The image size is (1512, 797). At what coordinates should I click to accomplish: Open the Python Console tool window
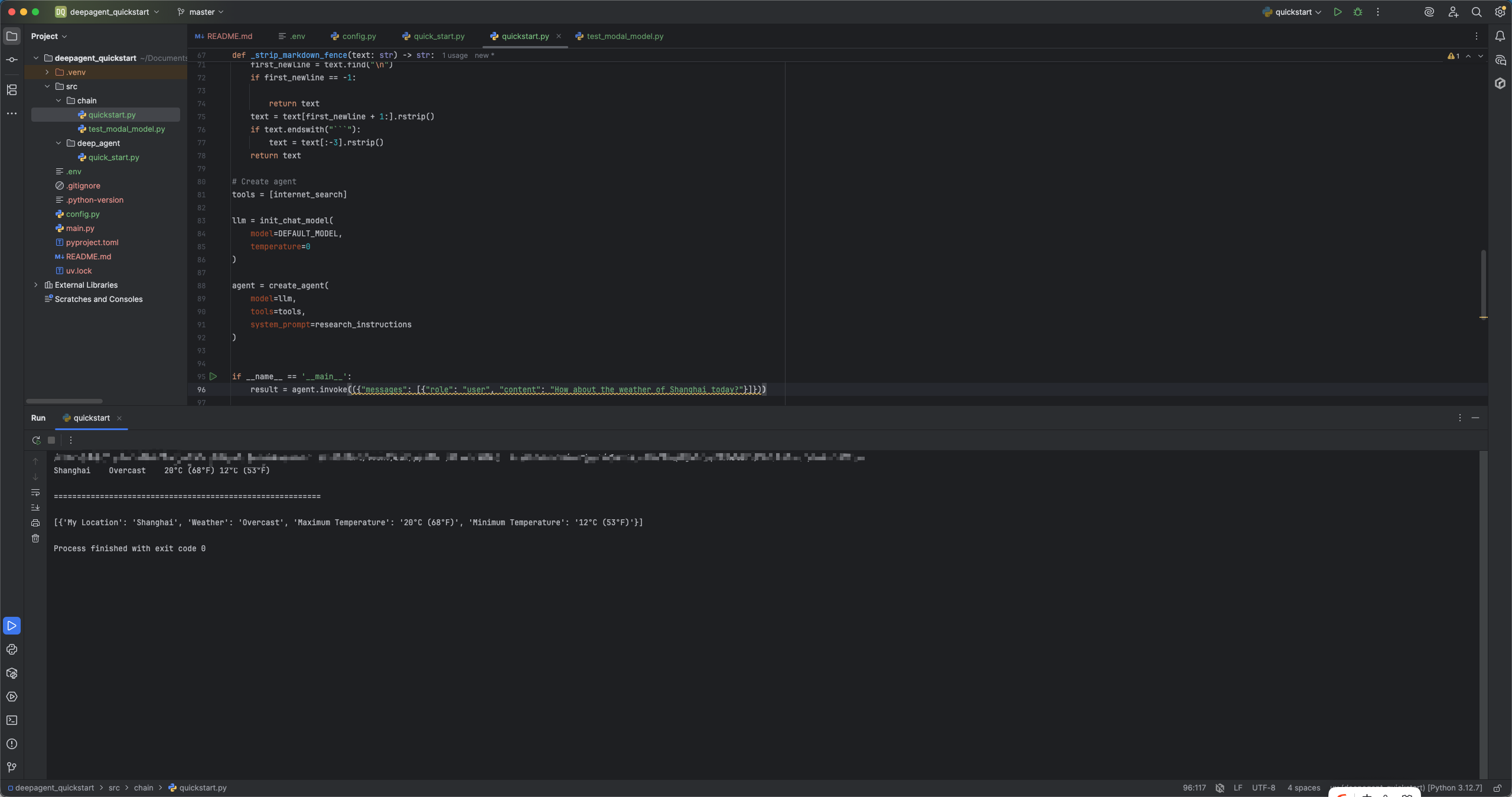tap(12, 649)
